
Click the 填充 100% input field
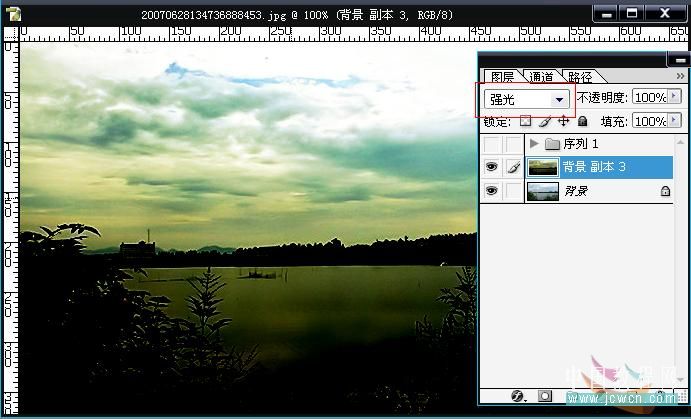click(650, 121)
